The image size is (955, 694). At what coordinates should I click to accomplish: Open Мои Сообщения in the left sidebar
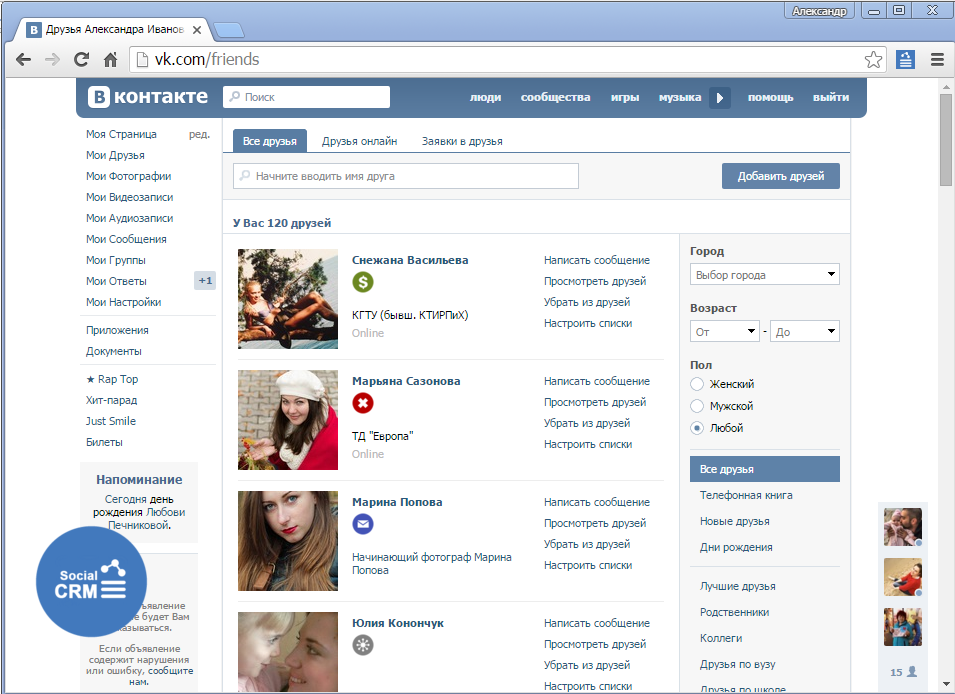tap(126, 239)
